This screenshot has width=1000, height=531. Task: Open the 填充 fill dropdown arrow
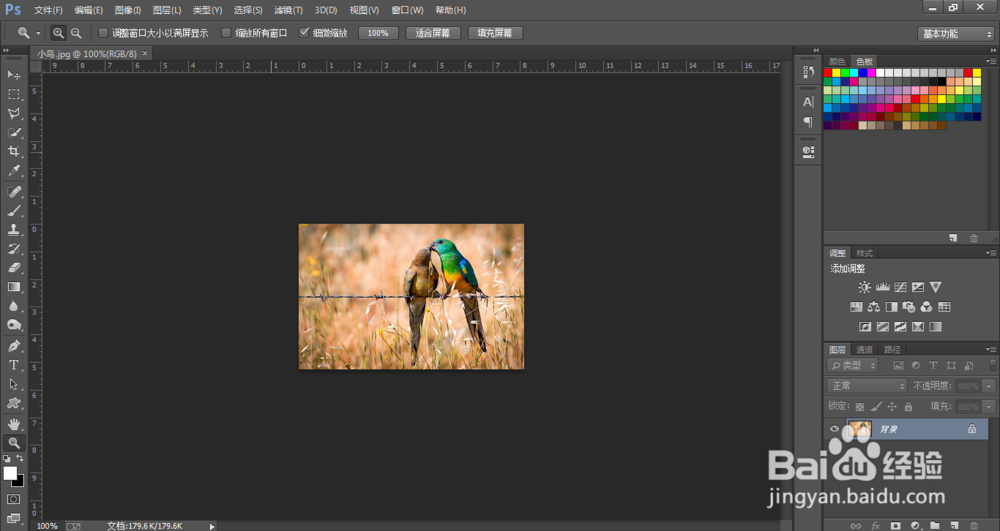(x=989, y=407)
